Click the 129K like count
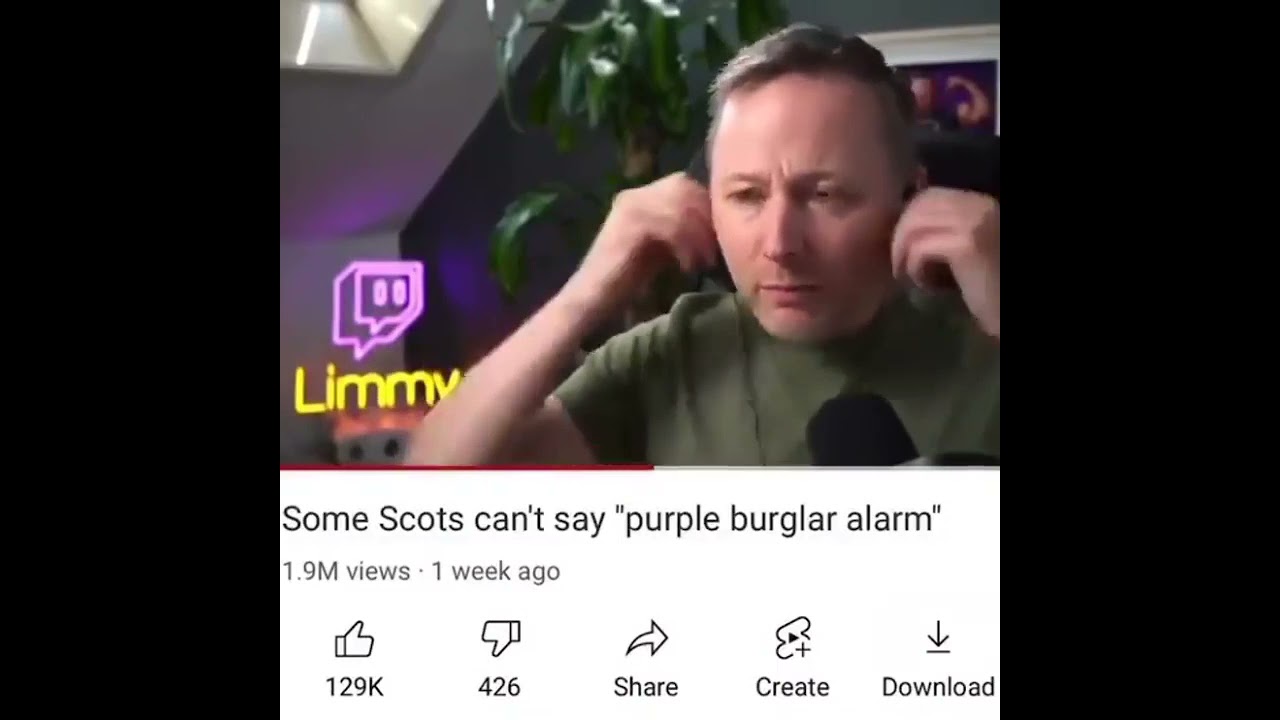Screen dimensions: 1280x720 click(354, 687)
